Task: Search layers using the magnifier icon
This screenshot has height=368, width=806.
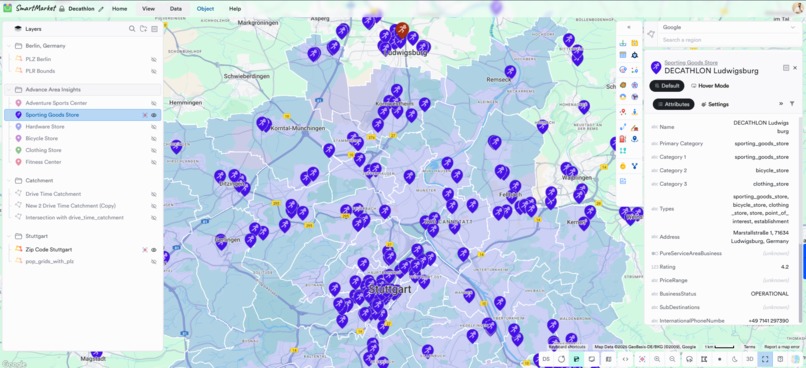Action: click(132, 29)
